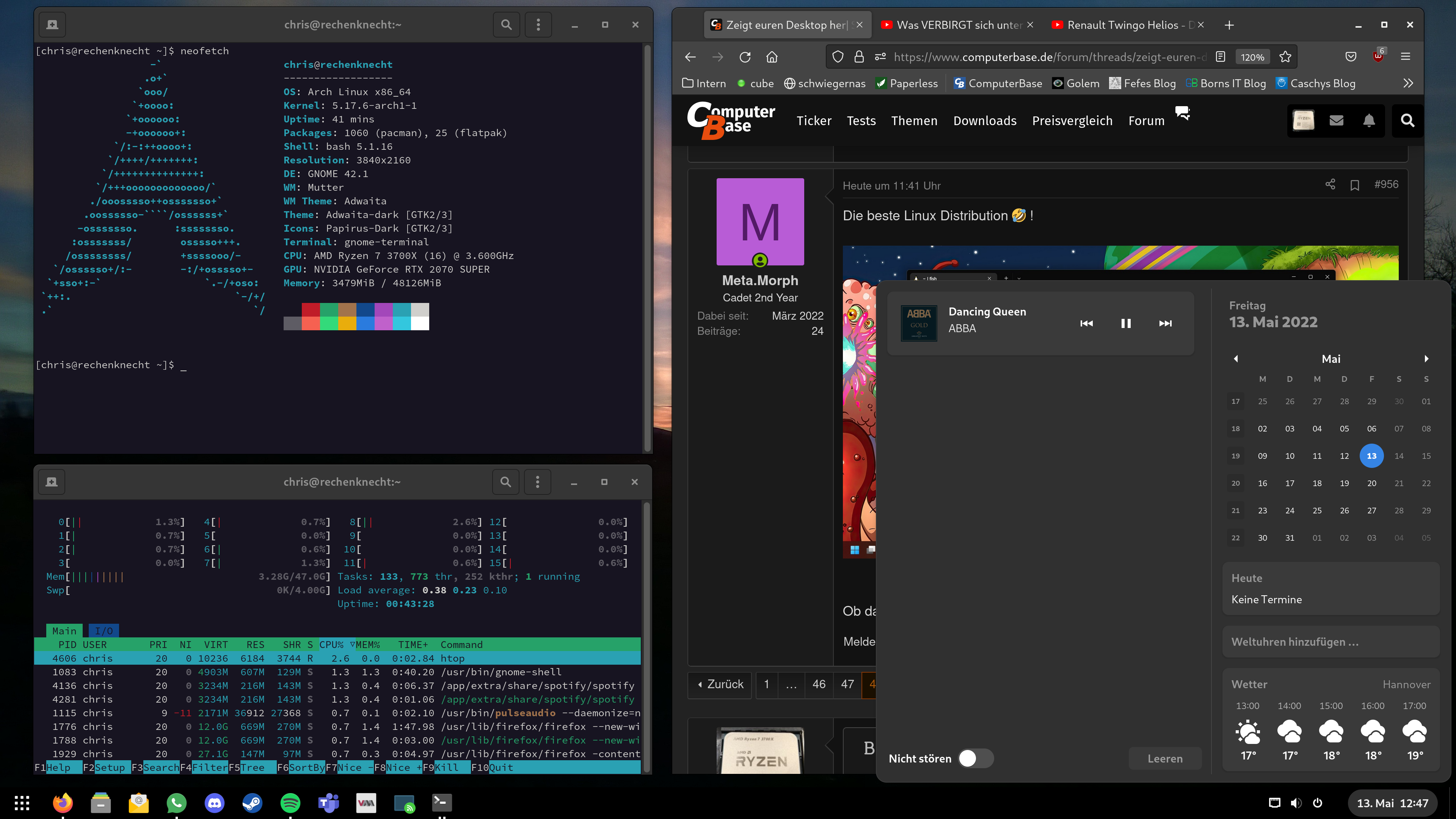Open Firefox from the dock
1456x819 pixels.
point(63,803)
